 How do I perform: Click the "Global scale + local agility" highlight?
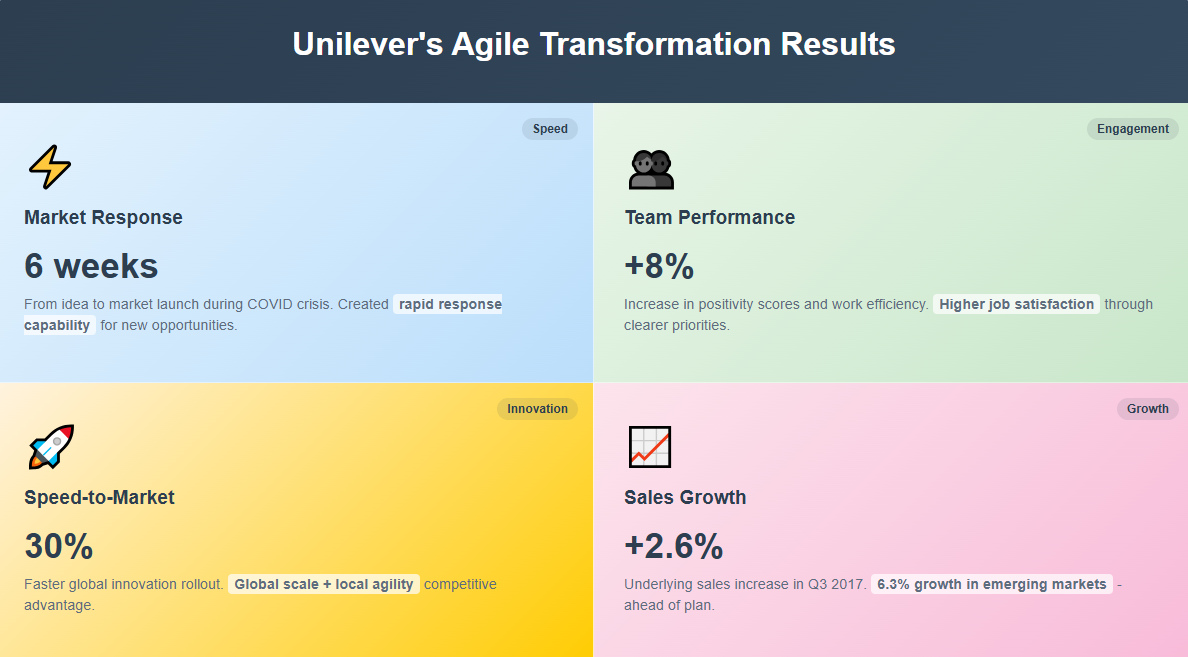point(324,584)
